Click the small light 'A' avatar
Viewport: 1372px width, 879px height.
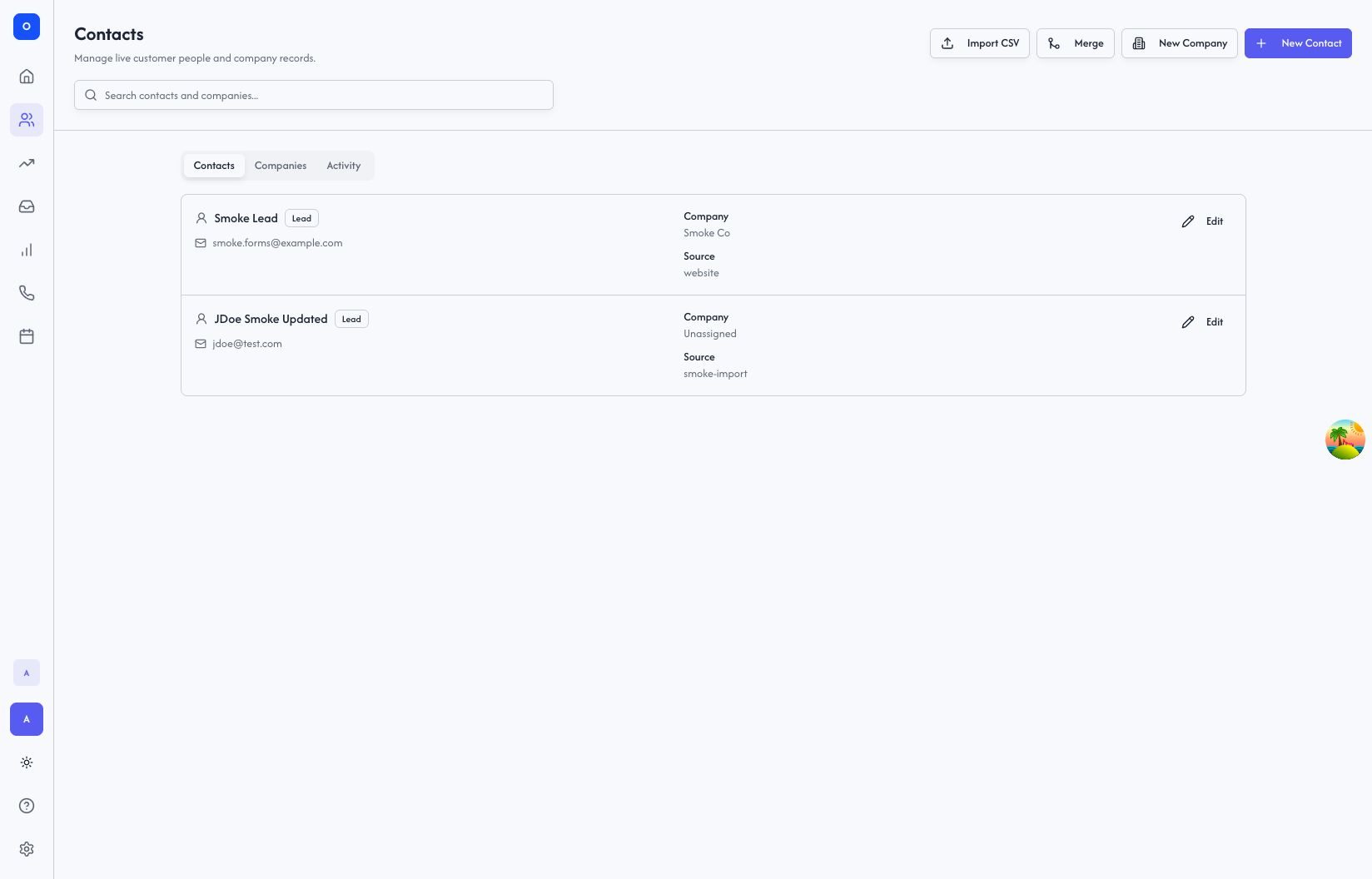point(27,673)
